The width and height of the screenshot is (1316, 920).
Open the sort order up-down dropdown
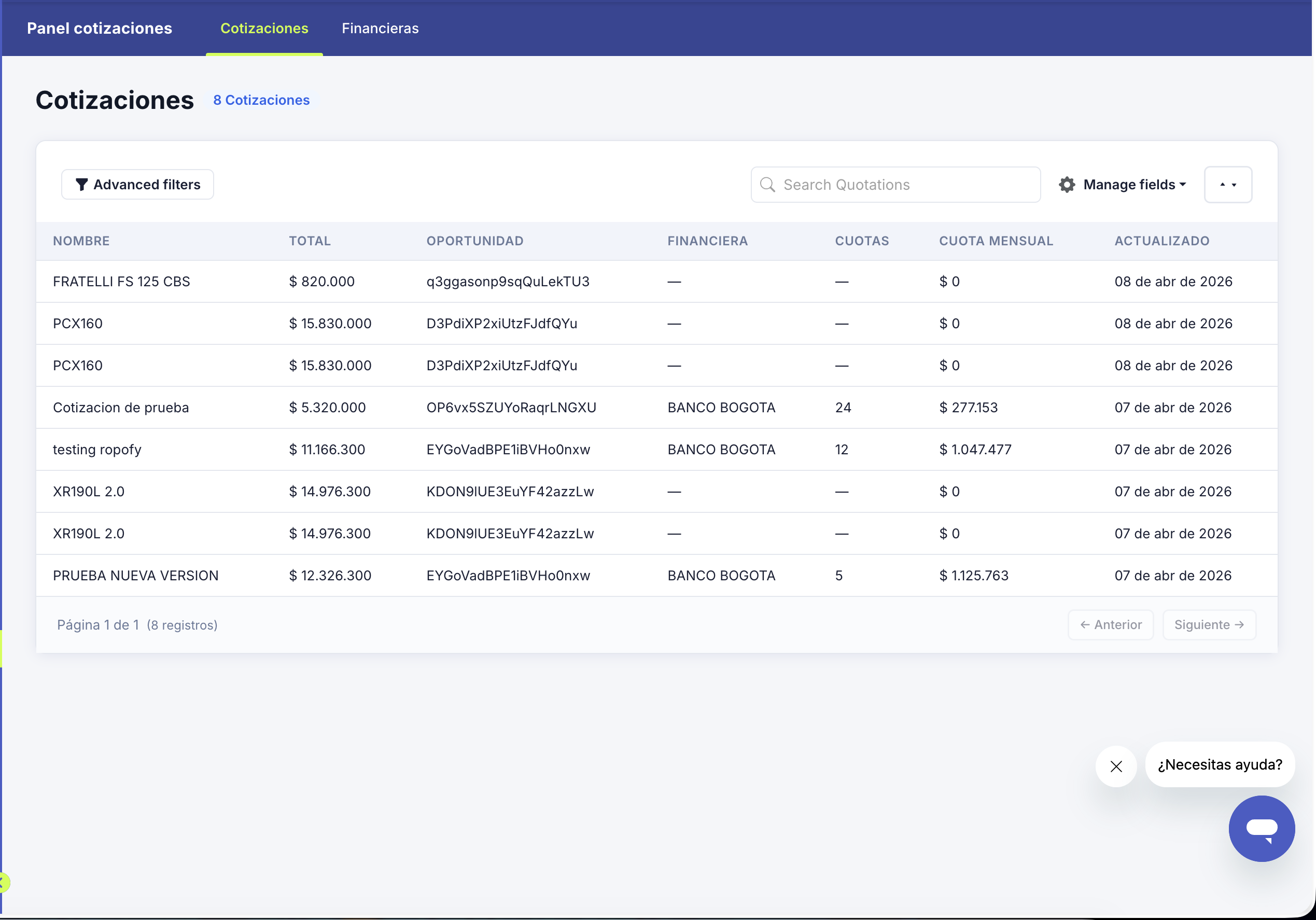(1228, 185)
